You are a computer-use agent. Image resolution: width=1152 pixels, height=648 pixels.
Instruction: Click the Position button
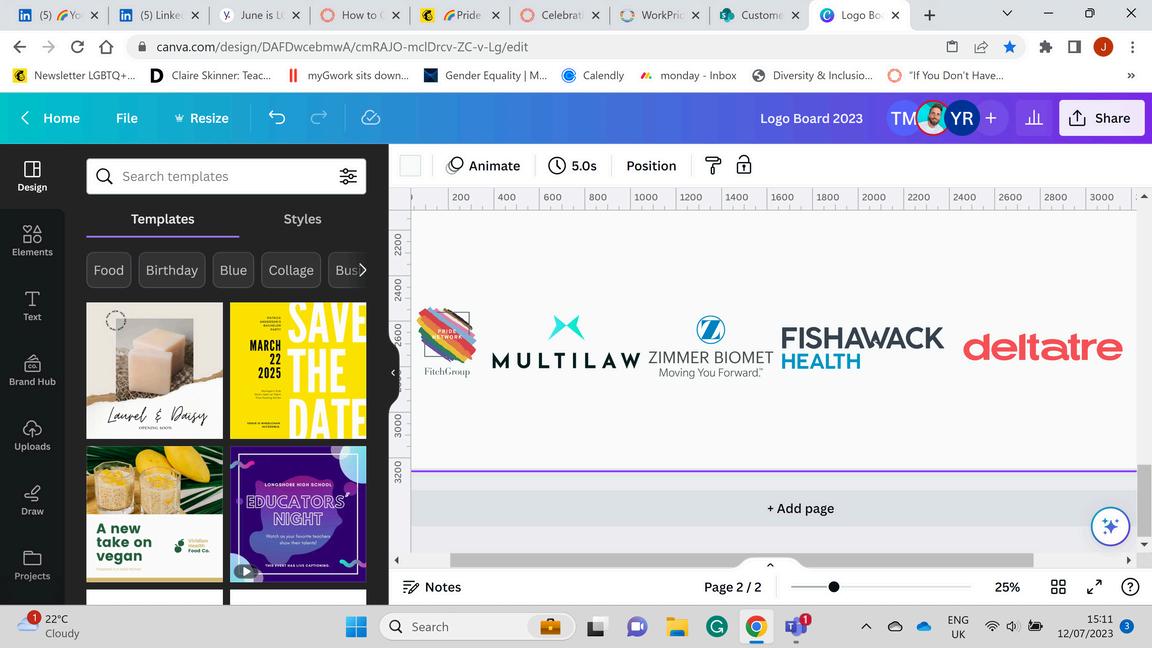[651, 165]
